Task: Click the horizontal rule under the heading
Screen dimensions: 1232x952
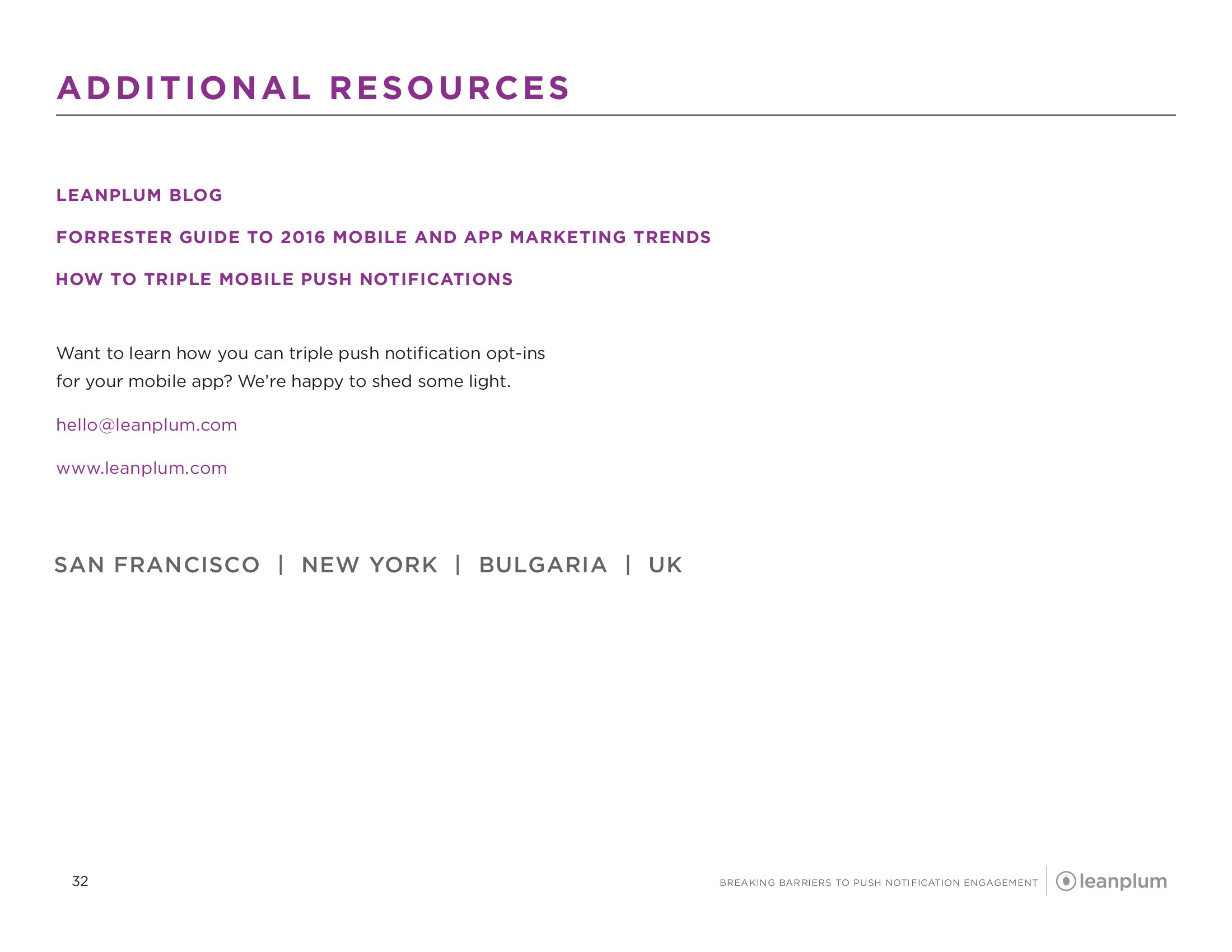Action: pyautogui.click(x=616, y=115)
